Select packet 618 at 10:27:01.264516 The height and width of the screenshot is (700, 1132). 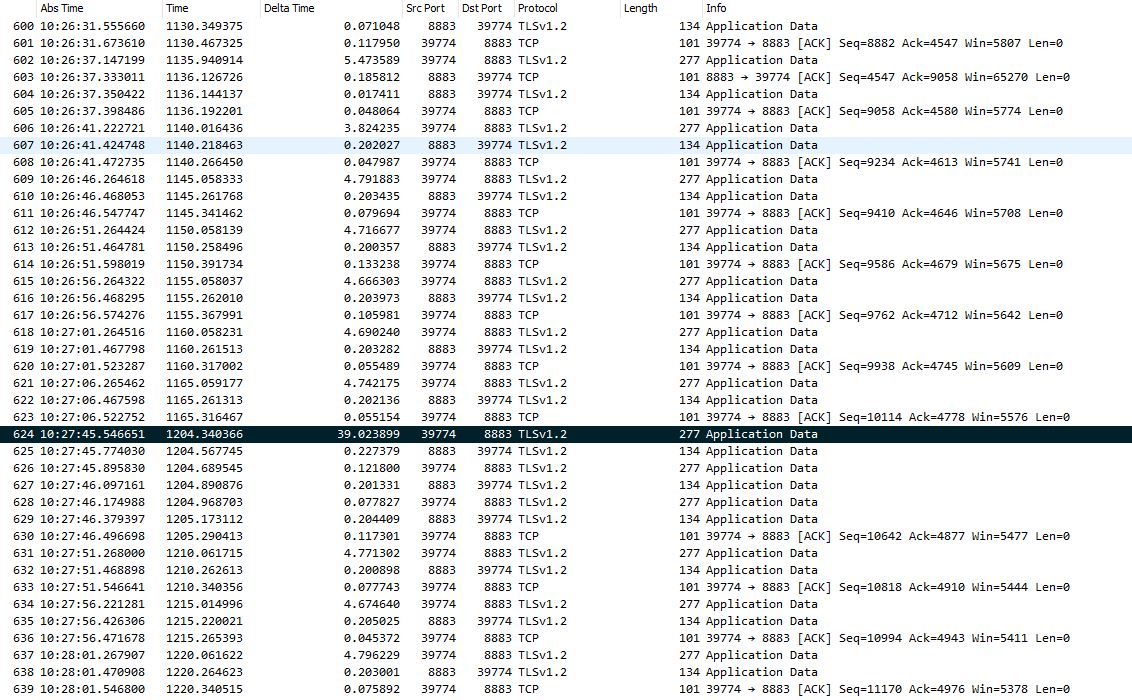566,332
